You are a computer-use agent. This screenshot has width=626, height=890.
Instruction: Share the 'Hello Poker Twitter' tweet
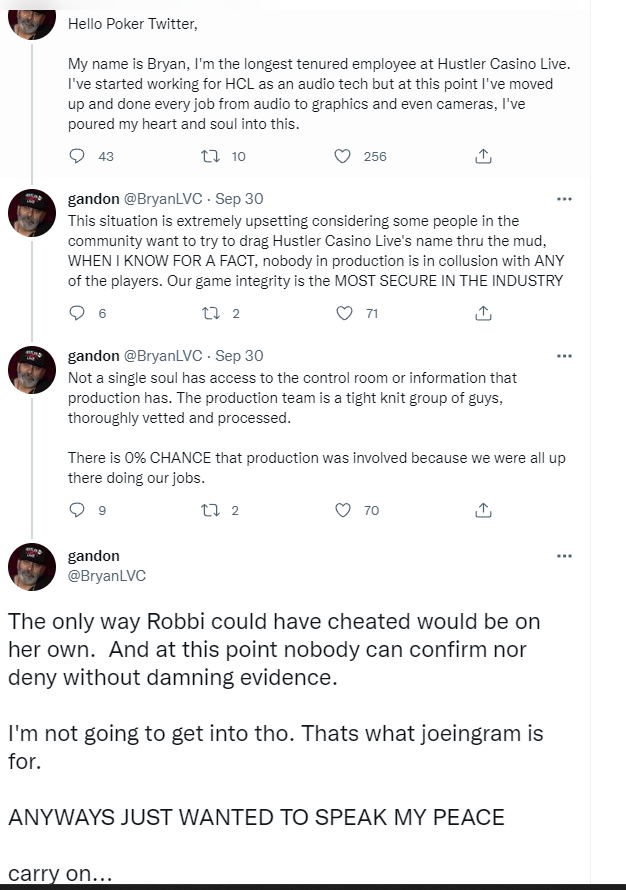pos(483,156)
